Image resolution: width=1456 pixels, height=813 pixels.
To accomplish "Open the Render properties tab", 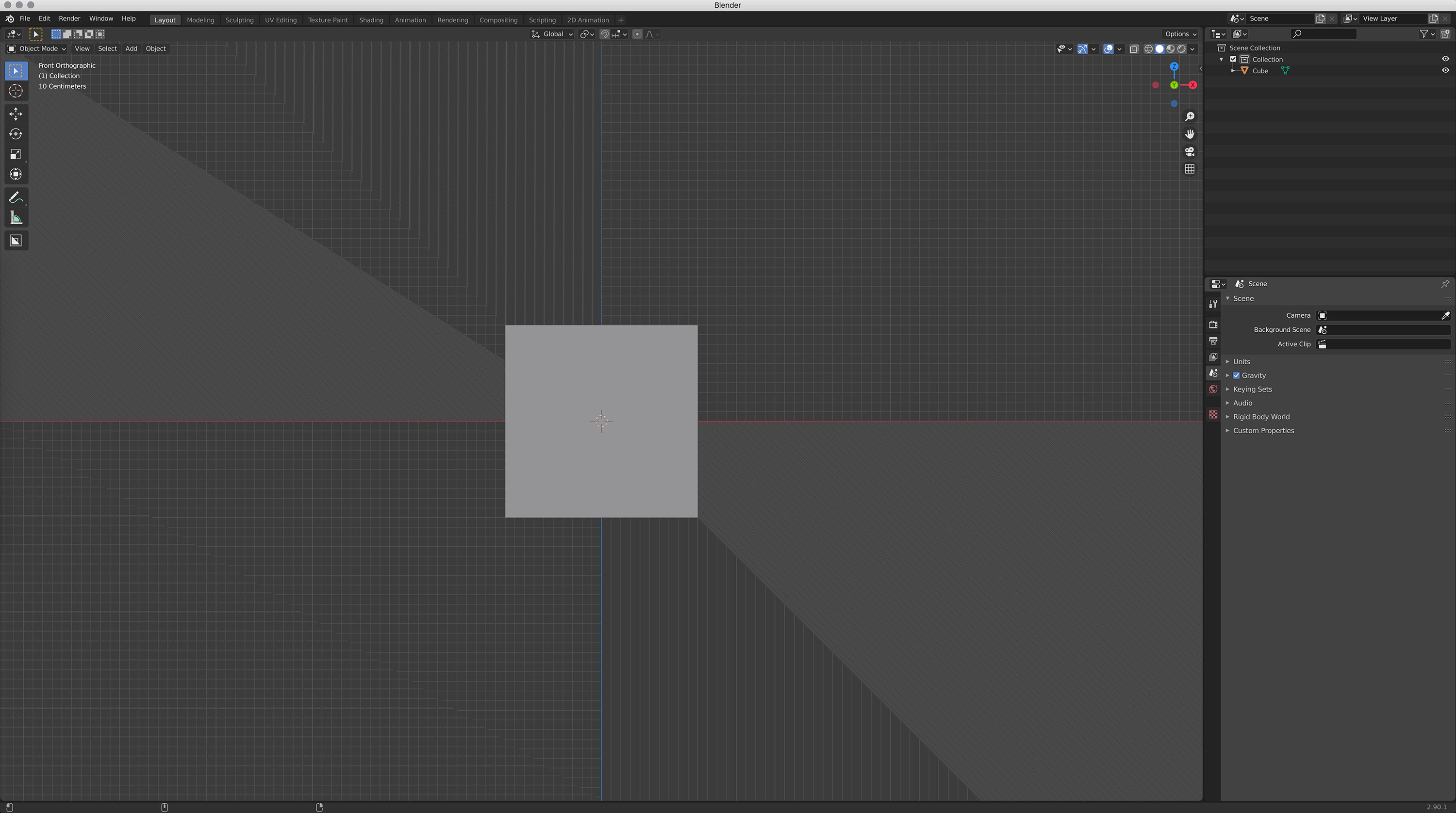I will click(x=1212, y=325).
